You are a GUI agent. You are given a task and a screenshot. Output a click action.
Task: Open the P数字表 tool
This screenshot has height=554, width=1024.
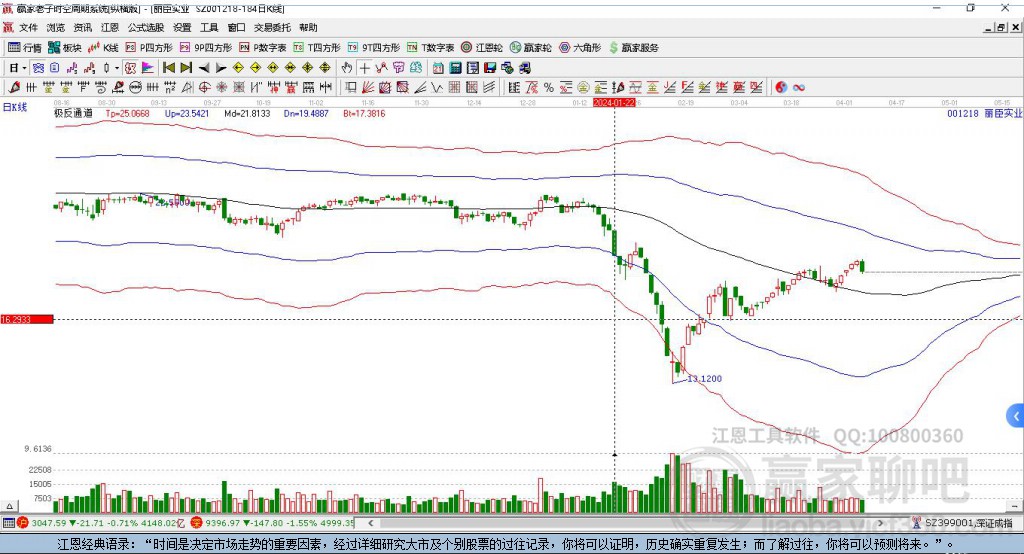(x=263, y=48)
